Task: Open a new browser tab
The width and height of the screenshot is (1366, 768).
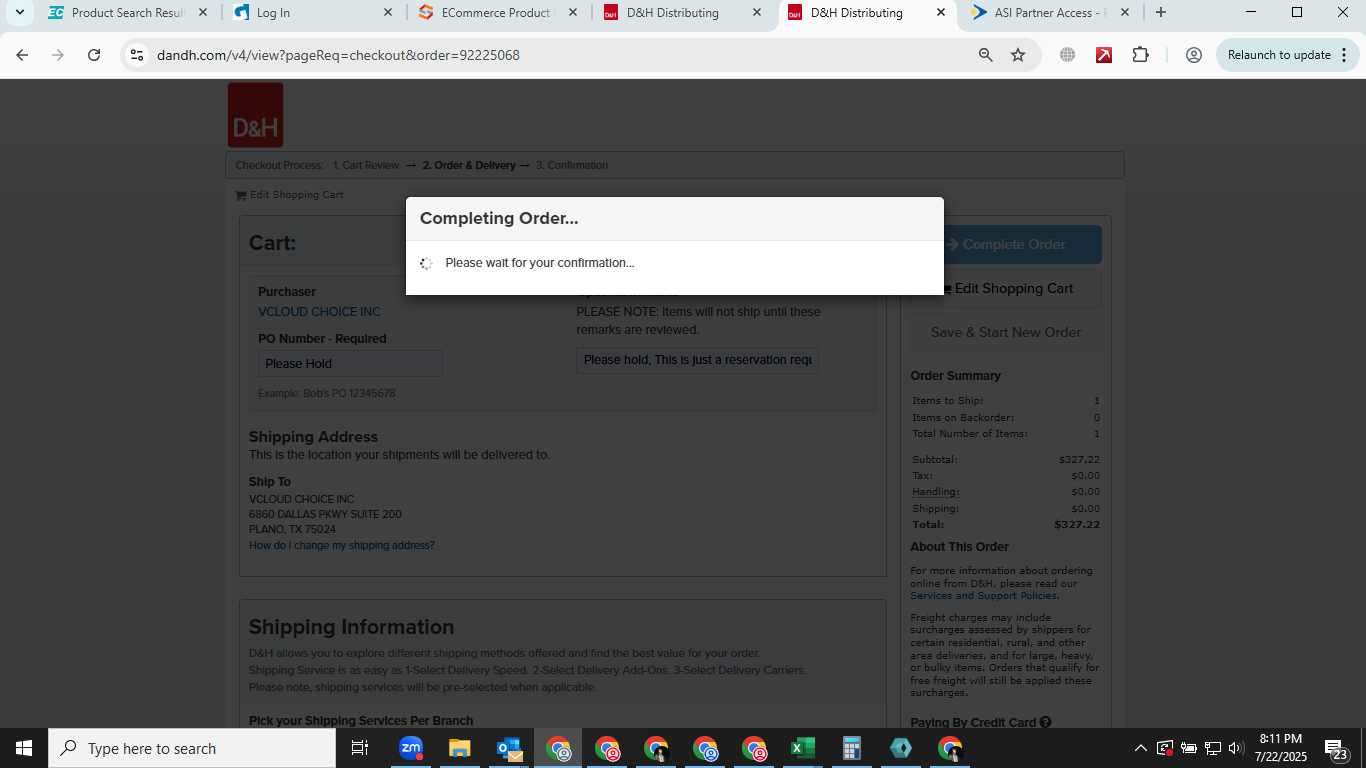Action: [1160, 13]
